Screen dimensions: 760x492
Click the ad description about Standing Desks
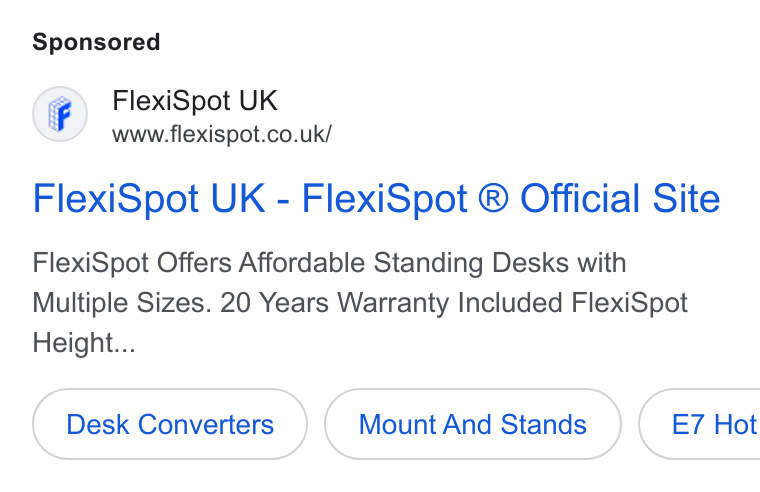tap(360, 302)
